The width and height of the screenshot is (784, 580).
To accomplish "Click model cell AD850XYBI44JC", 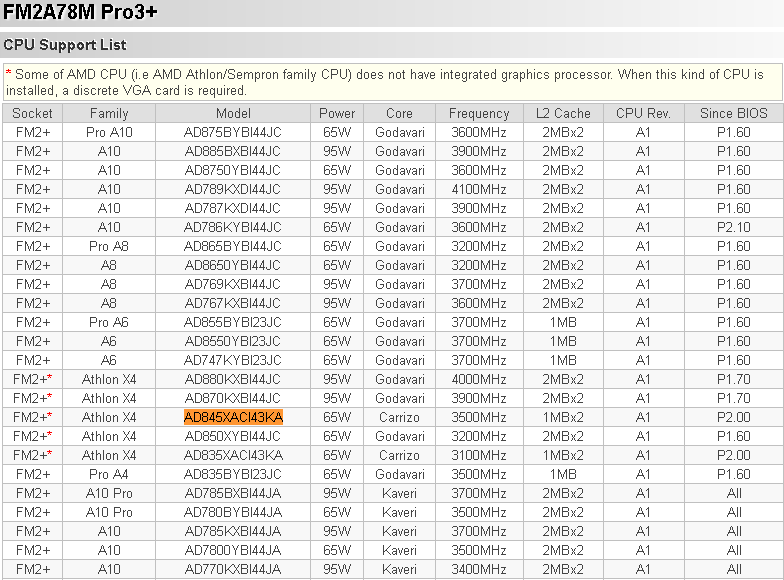I will coord(233,436).
